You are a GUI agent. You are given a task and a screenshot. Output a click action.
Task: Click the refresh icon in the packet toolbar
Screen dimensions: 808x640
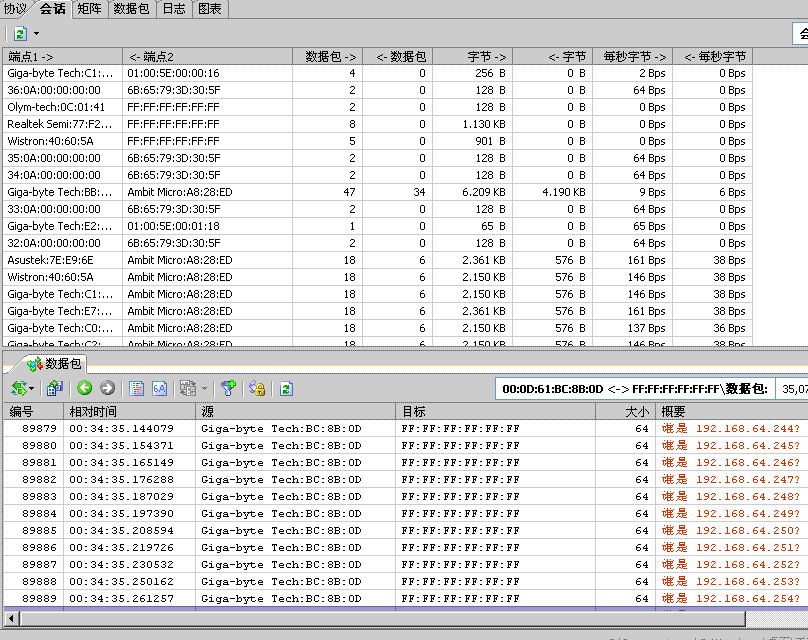pyautogui.click(x=287, y=388)
